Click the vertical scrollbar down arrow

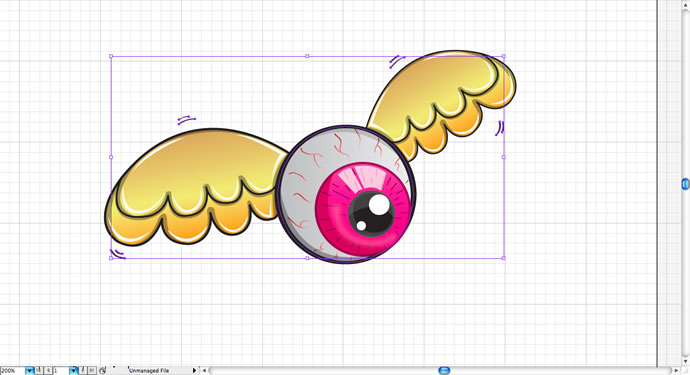(x=685, y=362)
